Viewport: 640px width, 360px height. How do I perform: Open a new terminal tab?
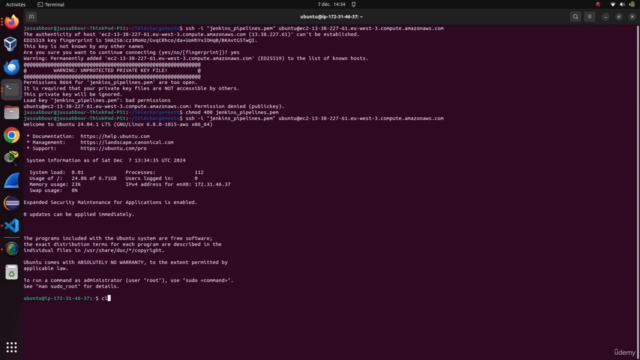coord(31,17)
